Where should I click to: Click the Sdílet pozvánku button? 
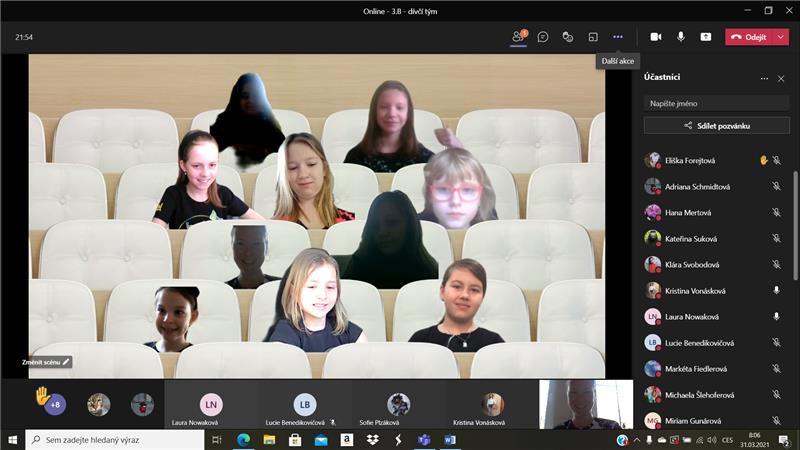click(x=716, y=126)
